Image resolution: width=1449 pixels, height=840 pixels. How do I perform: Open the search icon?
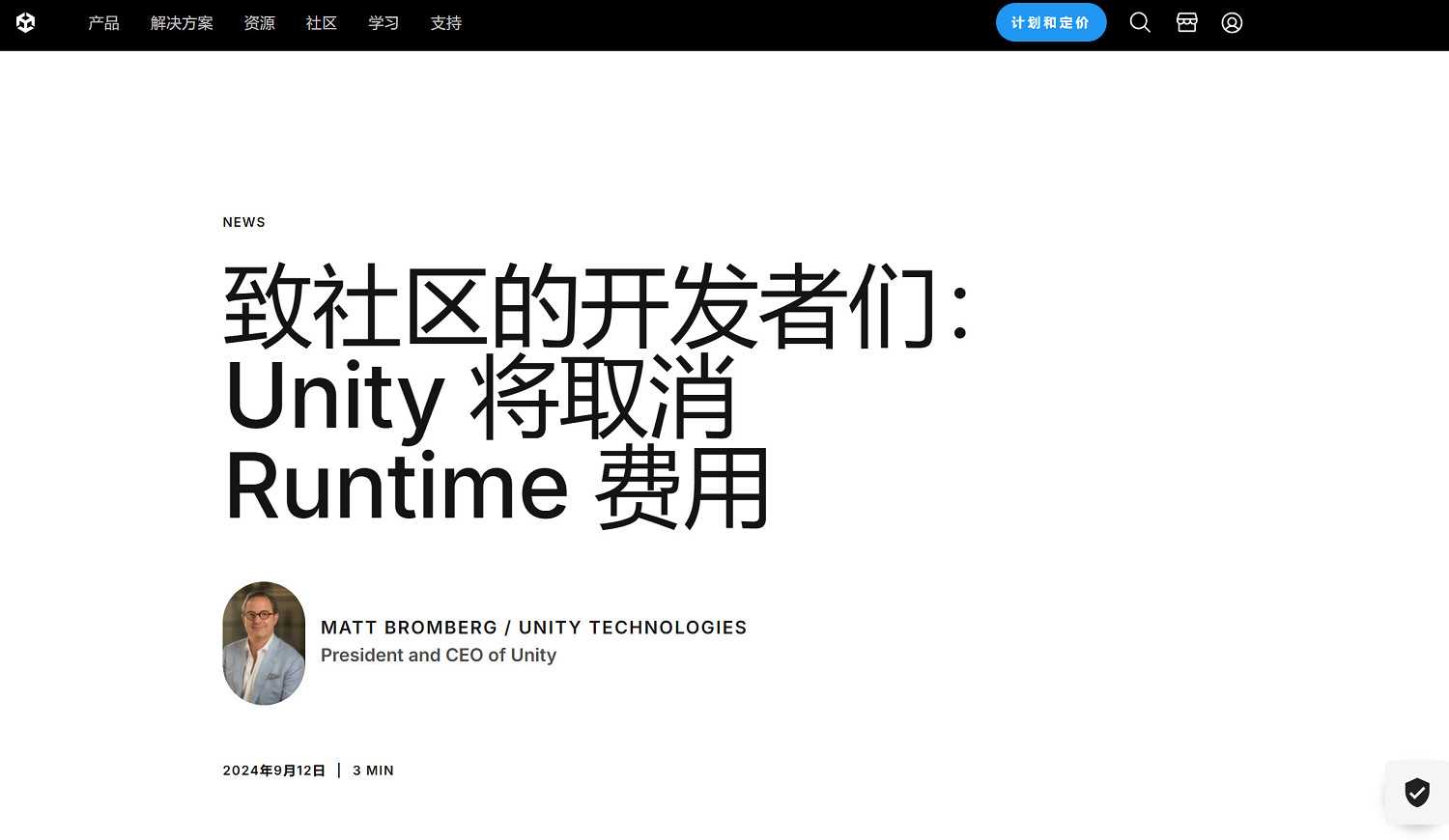coord(1140,22)
